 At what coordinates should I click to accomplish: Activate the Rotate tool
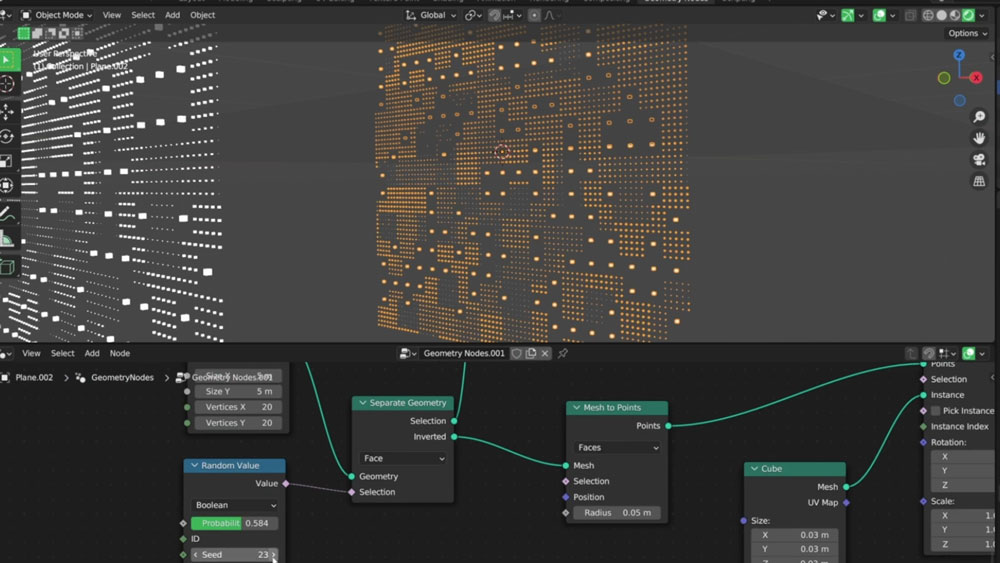click(8, 136)
